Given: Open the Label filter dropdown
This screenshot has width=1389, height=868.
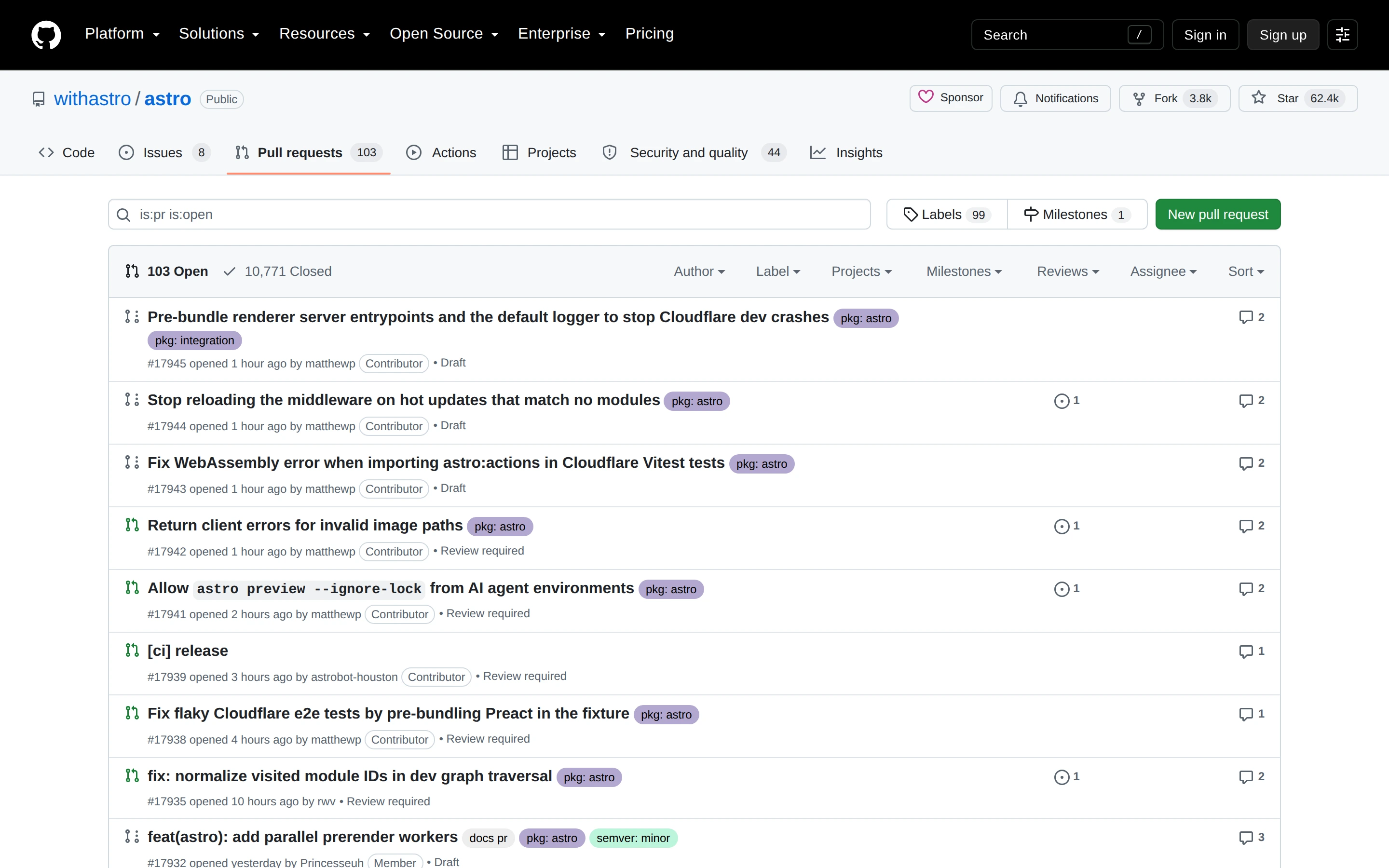Looking at the screenshot, I should (x=778, y=271).
